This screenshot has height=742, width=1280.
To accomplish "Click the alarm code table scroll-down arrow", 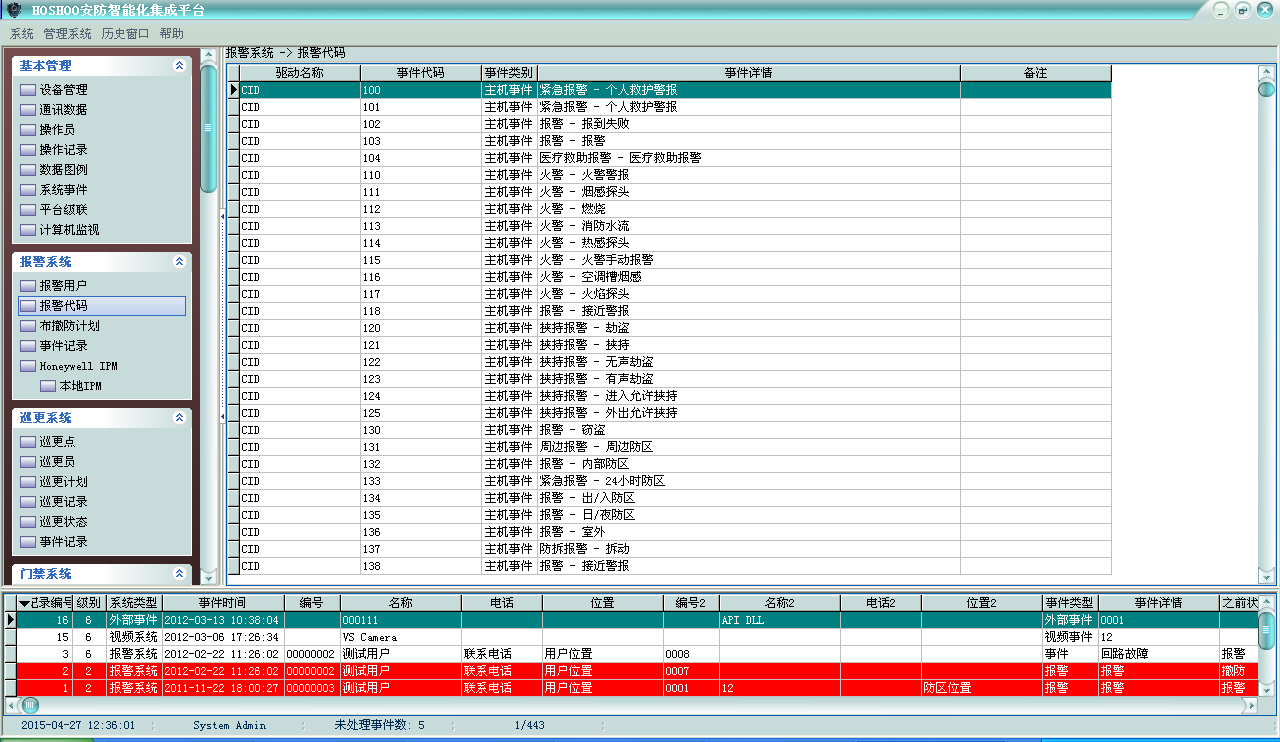I will point(1266,576).
